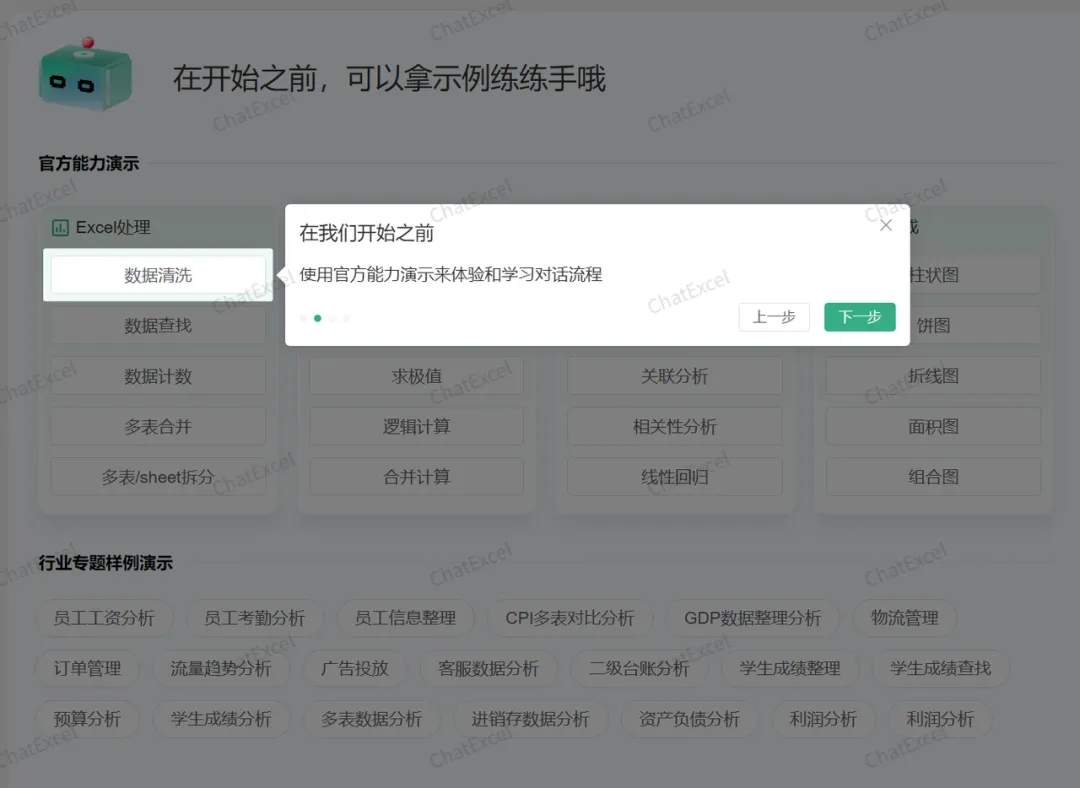Select the 学生成绩整理 sample tag
This screenshot has width=1080, height=788.
click(x=790, y=668)
